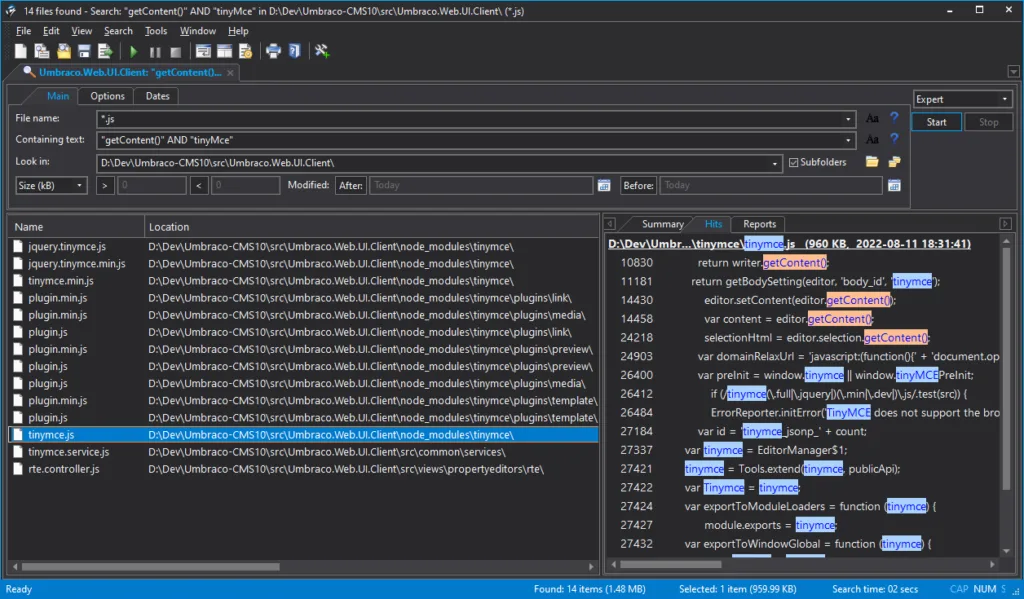Click the save search criteria toolbar icon
Image resolution: width=1024 pixels, height=599 pixels.
84,51
